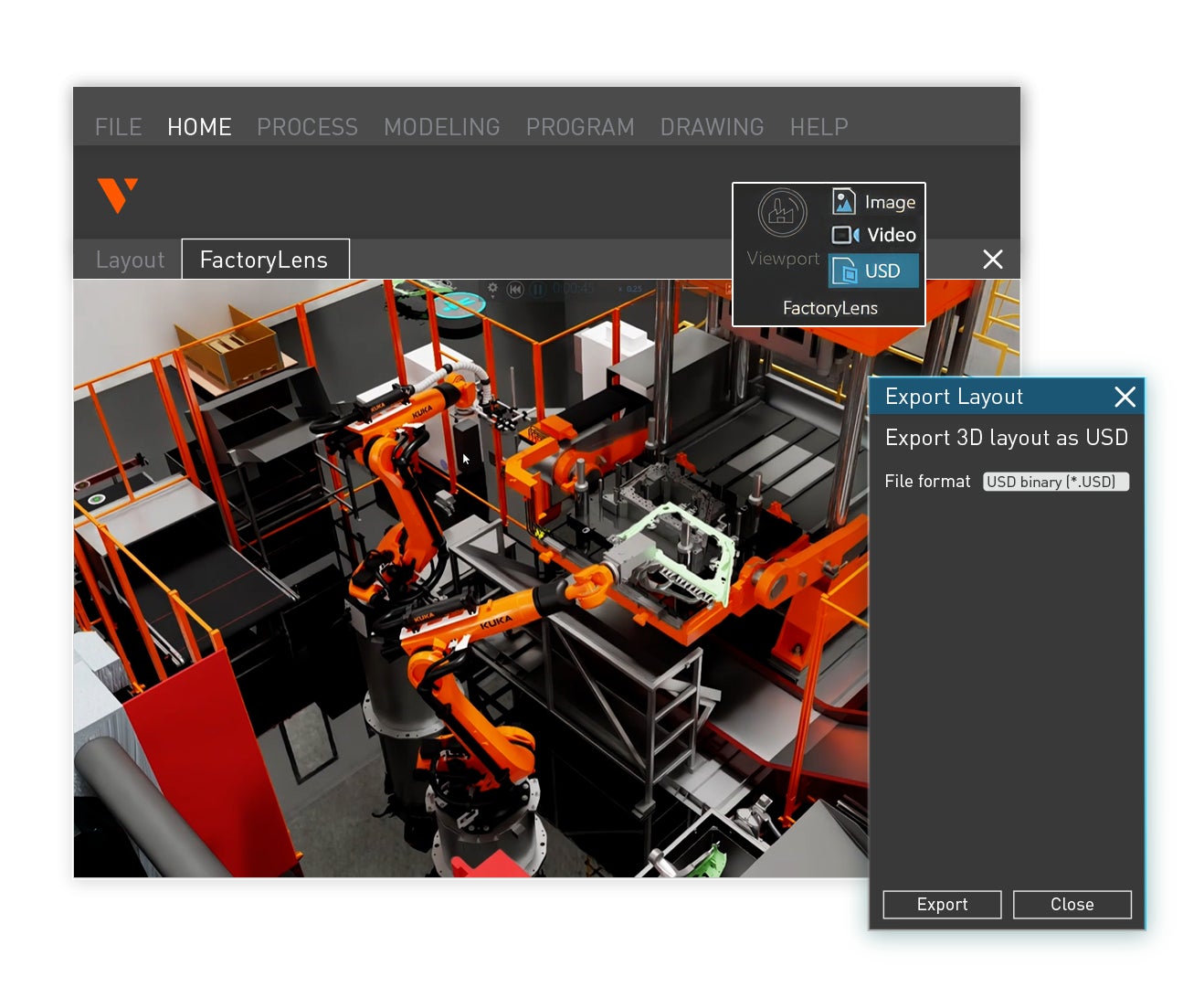This screenshot has width=1204, height=998.
Task: Switch to the DRAWING tab
Action: [x=713, y=127]
